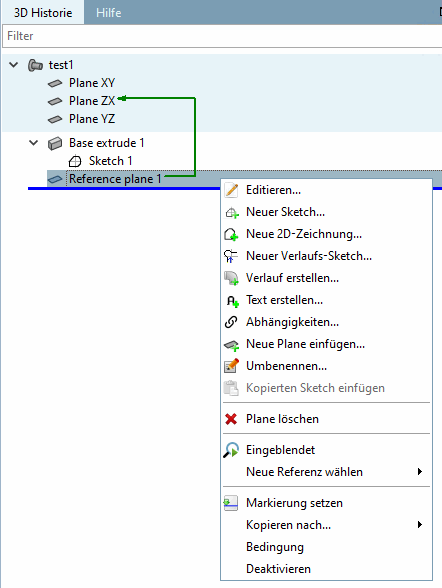The width and height of the screenshot is (442, 588).
Task: Select the Base extrude 1 label
Action: click(x=107, y=143)
